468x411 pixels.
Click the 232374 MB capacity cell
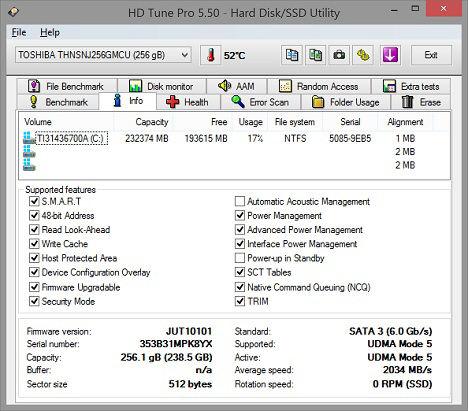(x=147, y=138)
